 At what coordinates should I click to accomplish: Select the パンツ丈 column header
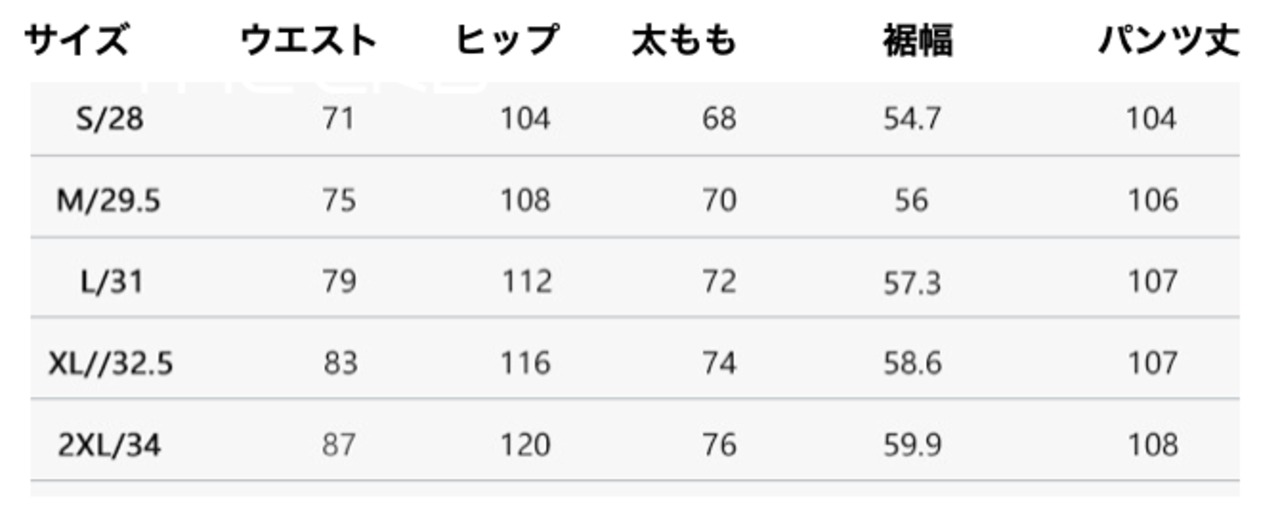[1168, 41]
